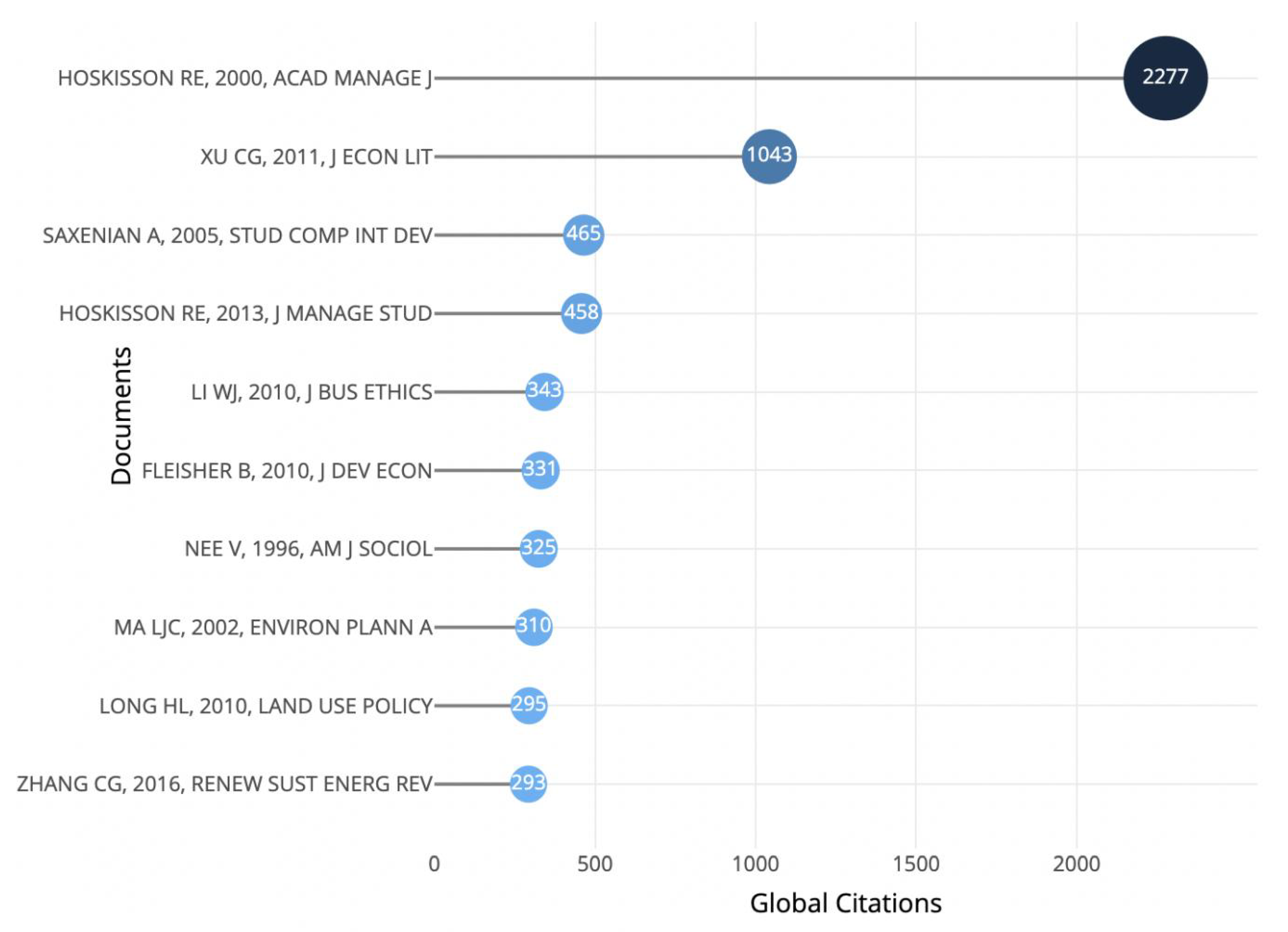
Task: Click label HOSKISSON RE, 2000, ACAD MANAGE J
Action: pyautogui.click(x=245, y=78)
